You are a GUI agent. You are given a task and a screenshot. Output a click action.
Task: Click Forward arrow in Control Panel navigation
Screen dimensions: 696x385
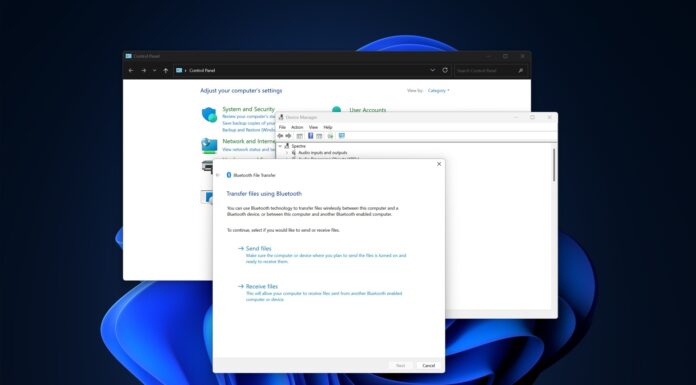[x=143, y=70]
